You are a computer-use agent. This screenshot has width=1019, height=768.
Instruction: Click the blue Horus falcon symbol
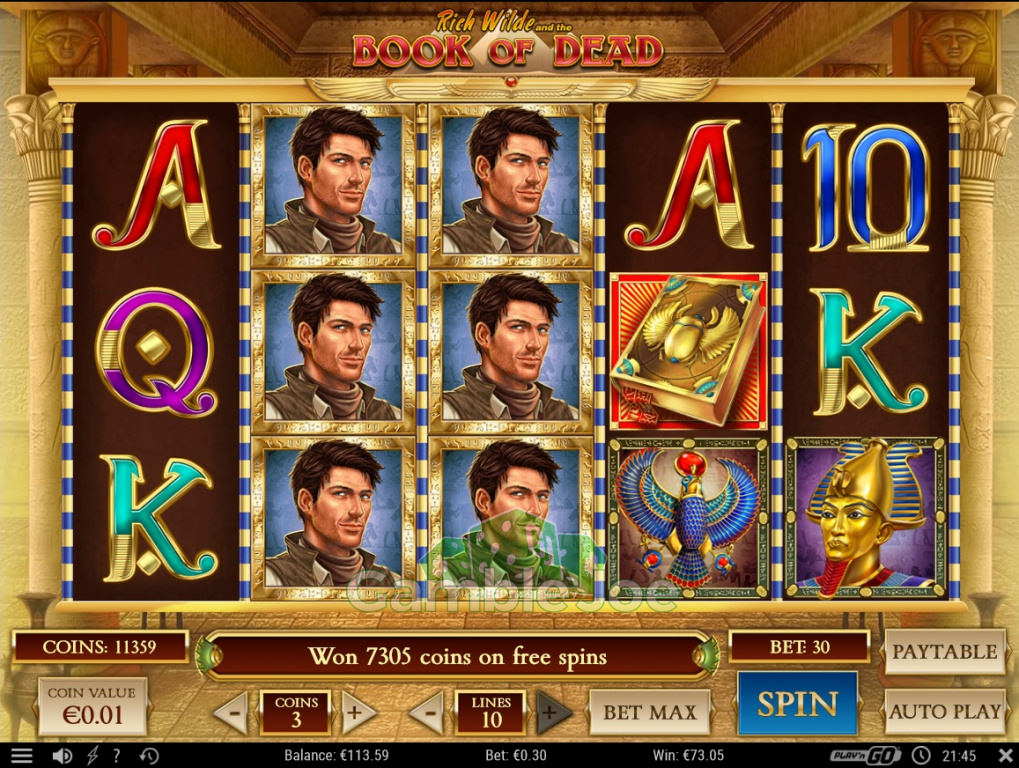tap(689, 518)
